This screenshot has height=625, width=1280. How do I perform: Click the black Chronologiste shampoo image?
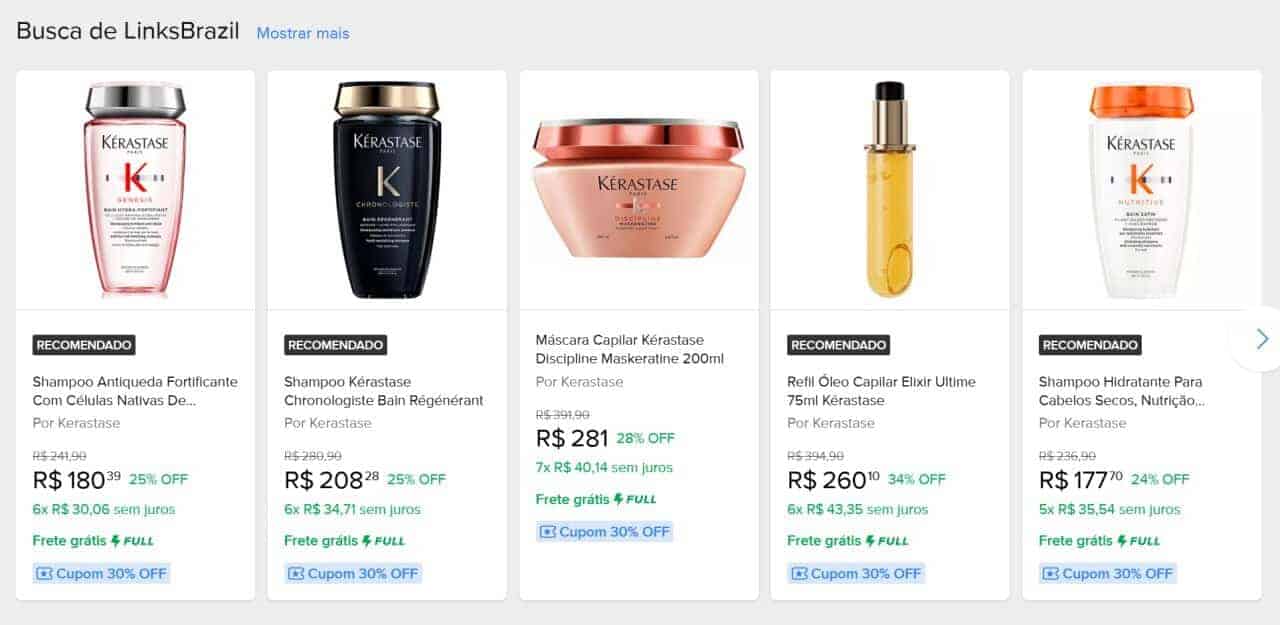[387, 190]
